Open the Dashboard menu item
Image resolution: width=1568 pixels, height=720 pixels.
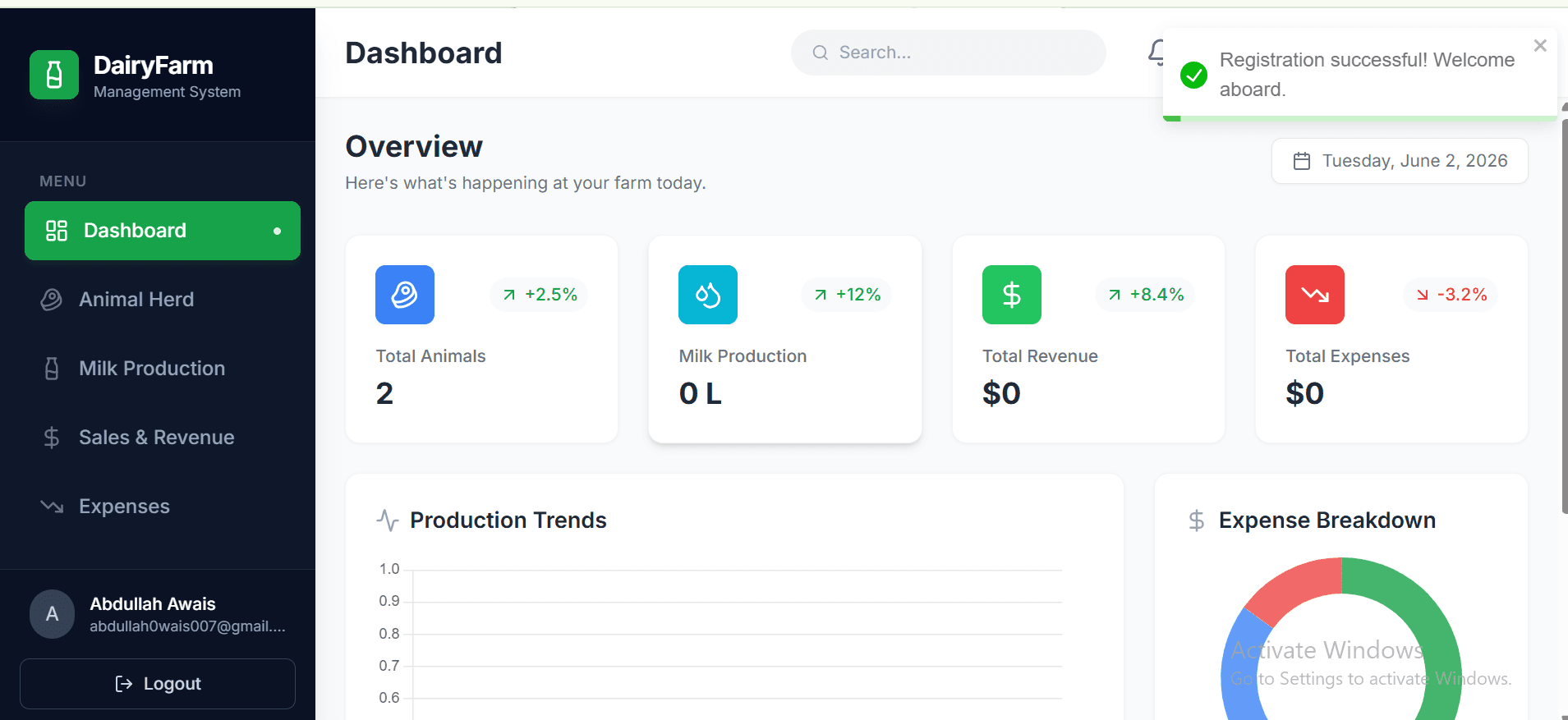tap(163, 231)
